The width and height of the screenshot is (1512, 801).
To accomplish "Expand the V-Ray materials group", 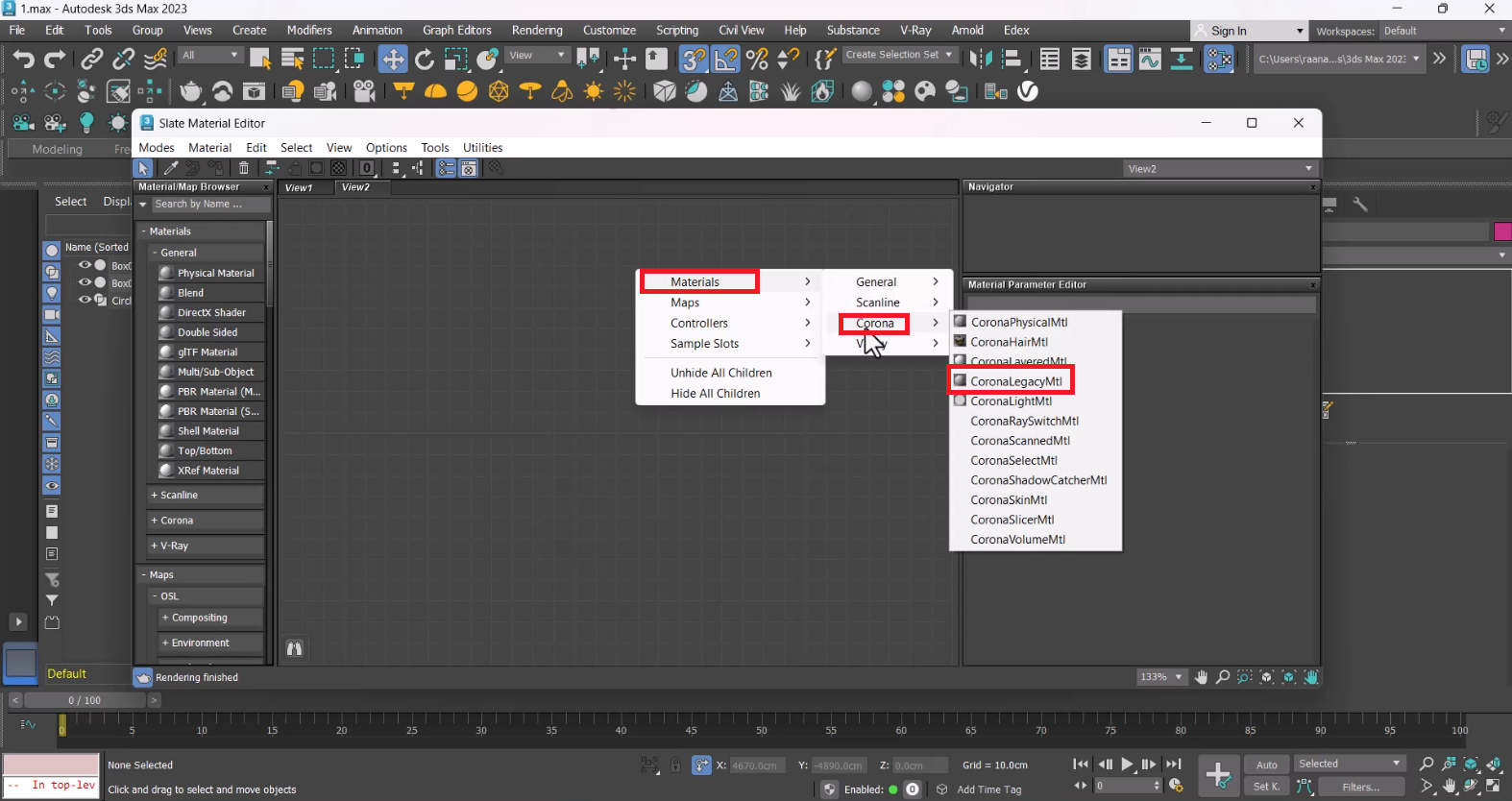I will [x=207, y=546].
